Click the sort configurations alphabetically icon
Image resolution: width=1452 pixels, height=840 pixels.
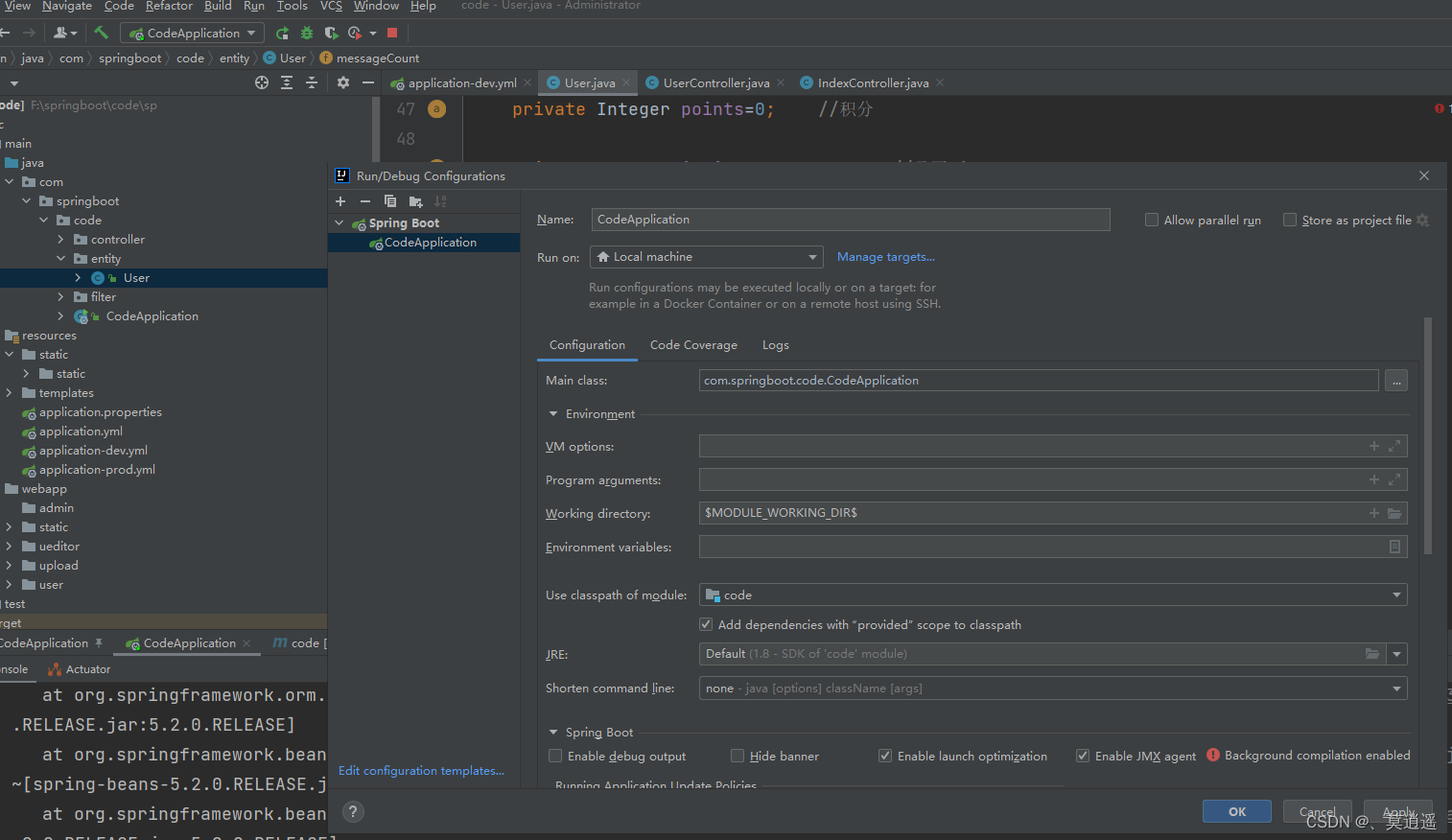click(x=440, y=201)
